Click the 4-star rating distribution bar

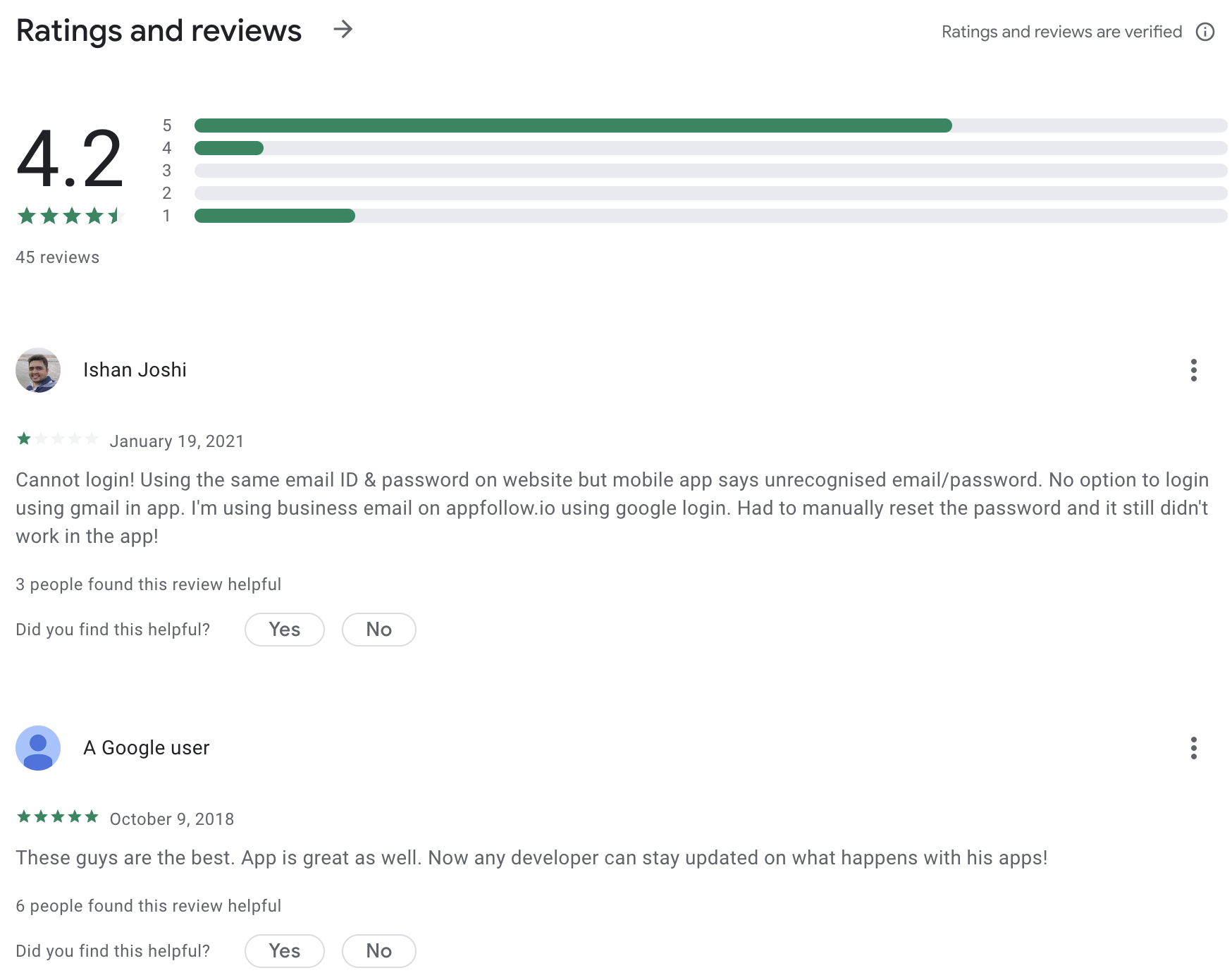[x=710, y=148]
